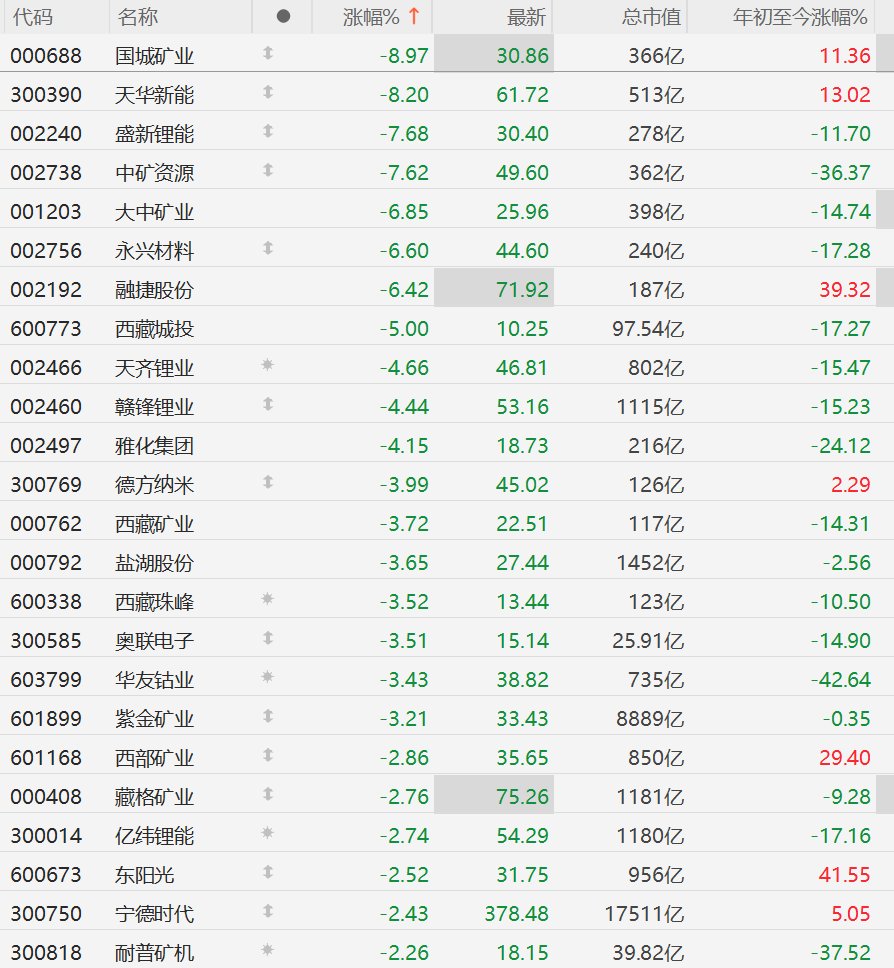Select stock name 天齐锂业
The width and height of the screenshot is (894, 968).
click(x=154, y=368)
